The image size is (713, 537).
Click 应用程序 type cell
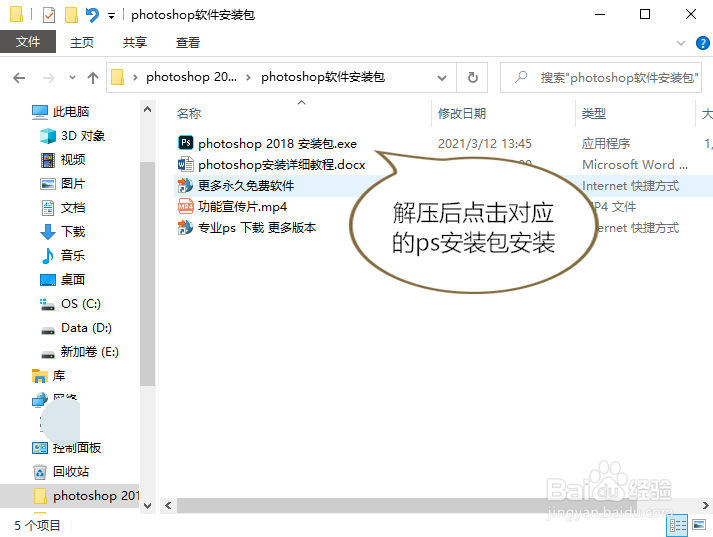pos(606,144)
